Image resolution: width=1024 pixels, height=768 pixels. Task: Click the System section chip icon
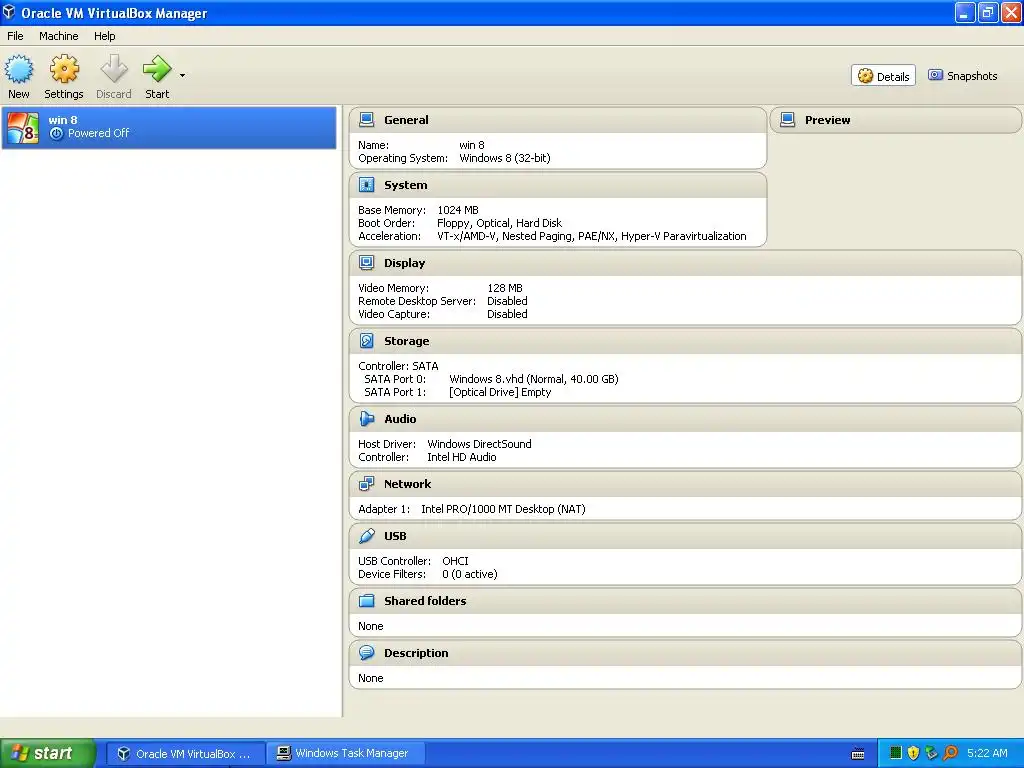pyautogui.click(x=366, y=185)
